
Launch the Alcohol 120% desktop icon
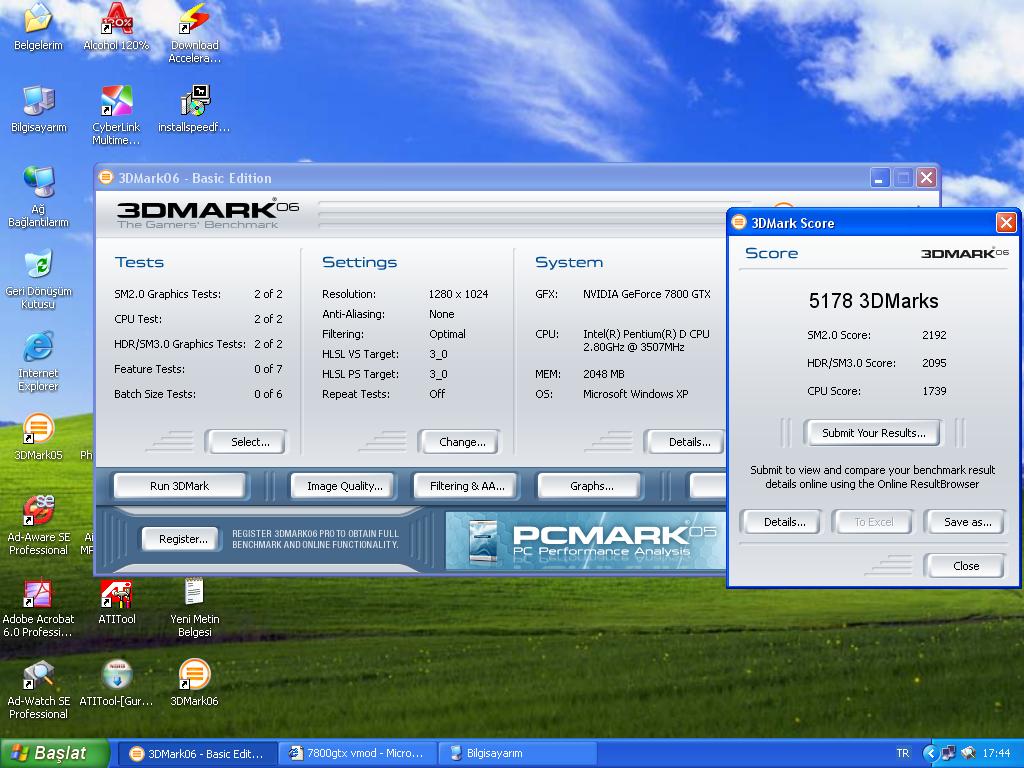pyautogui.click(x=116, y=20)
